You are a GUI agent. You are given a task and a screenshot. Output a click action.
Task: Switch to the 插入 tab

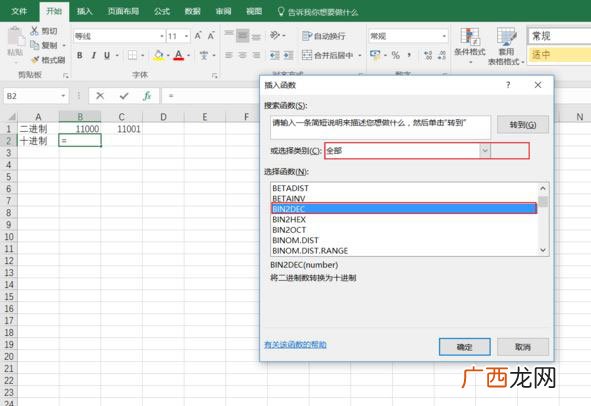(x=84, y=11)
